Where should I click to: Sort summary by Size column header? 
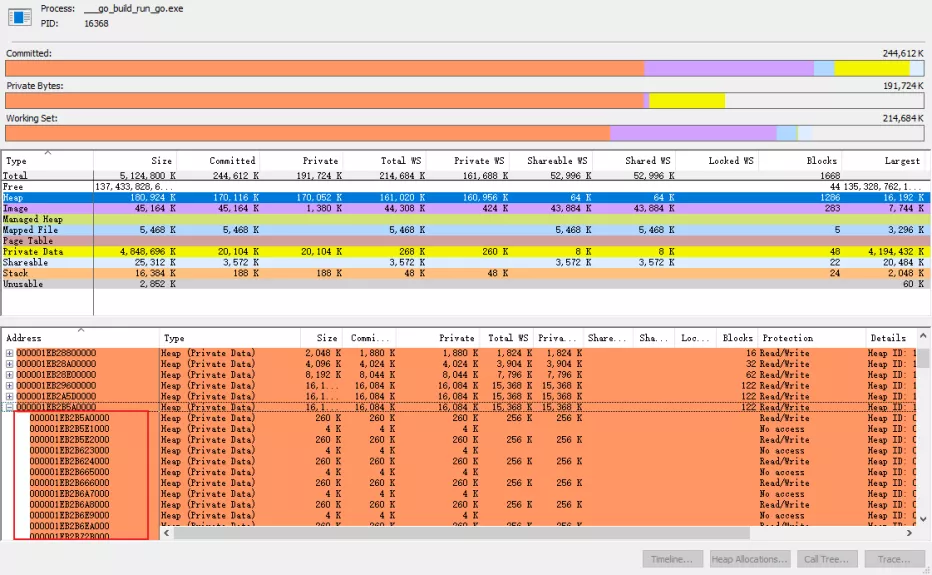(135, 161)
